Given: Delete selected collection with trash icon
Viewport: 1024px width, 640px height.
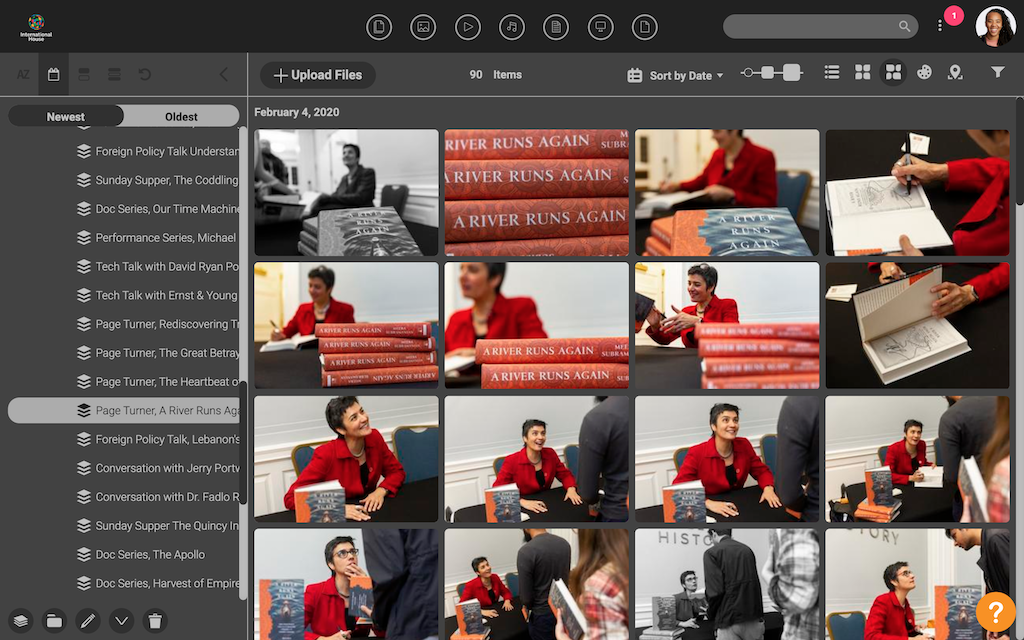Looking at the screenshot, I should 155,620.
